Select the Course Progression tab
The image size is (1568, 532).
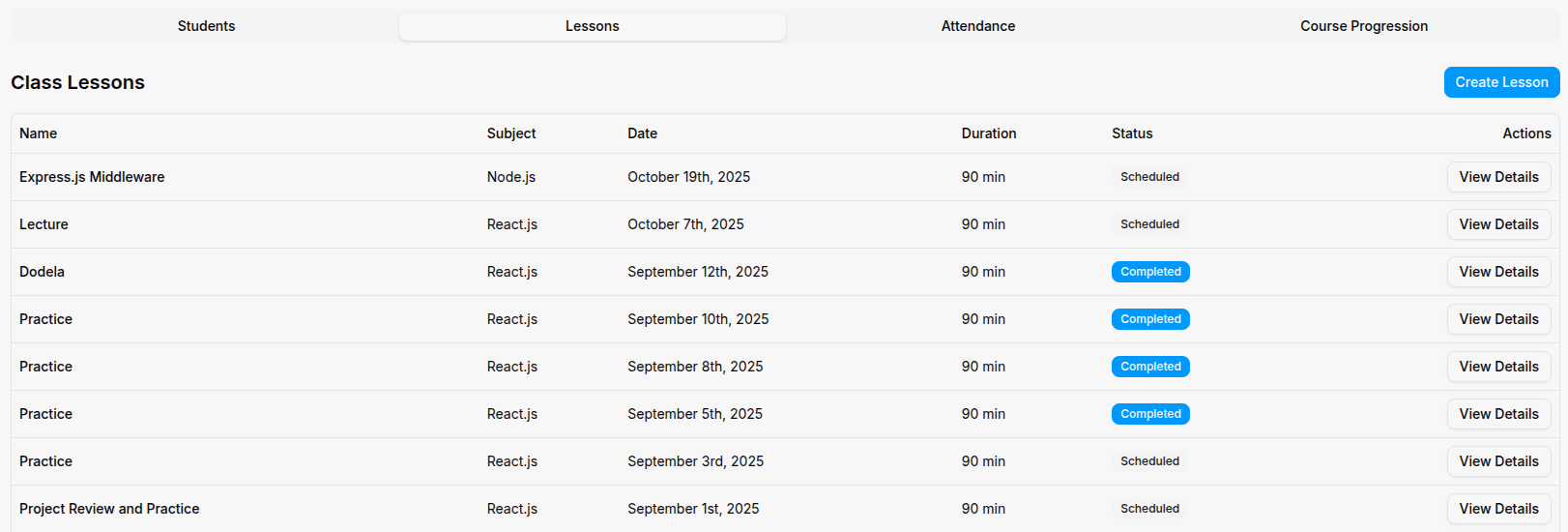pos(1363,26)
